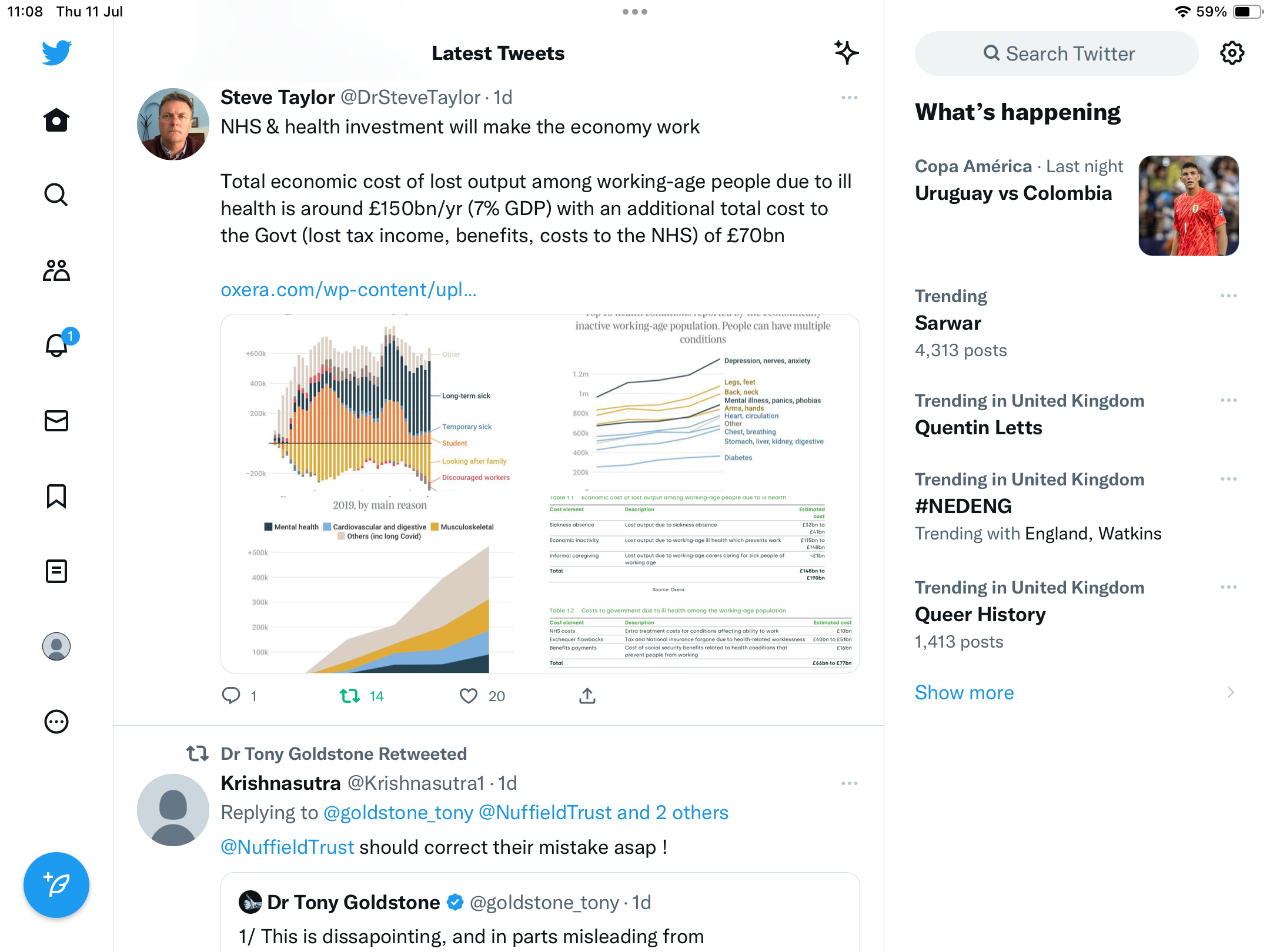Toggle retweet on Steve Taylor's tweet
1270x952 pixels.
350,696
